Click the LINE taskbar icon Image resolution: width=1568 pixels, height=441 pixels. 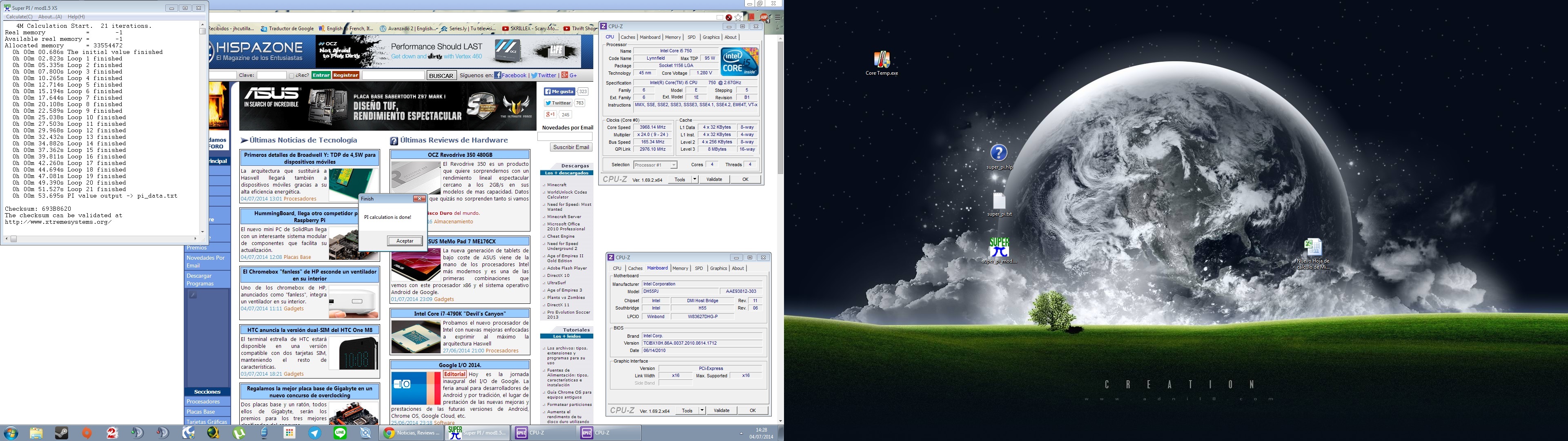340,433
